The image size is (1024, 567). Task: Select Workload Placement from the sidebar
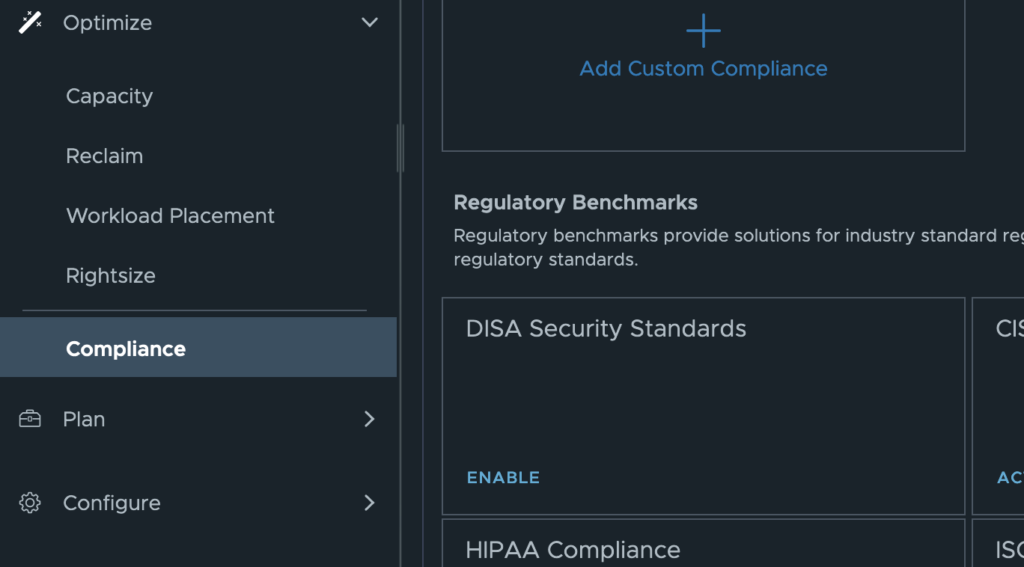170,216
